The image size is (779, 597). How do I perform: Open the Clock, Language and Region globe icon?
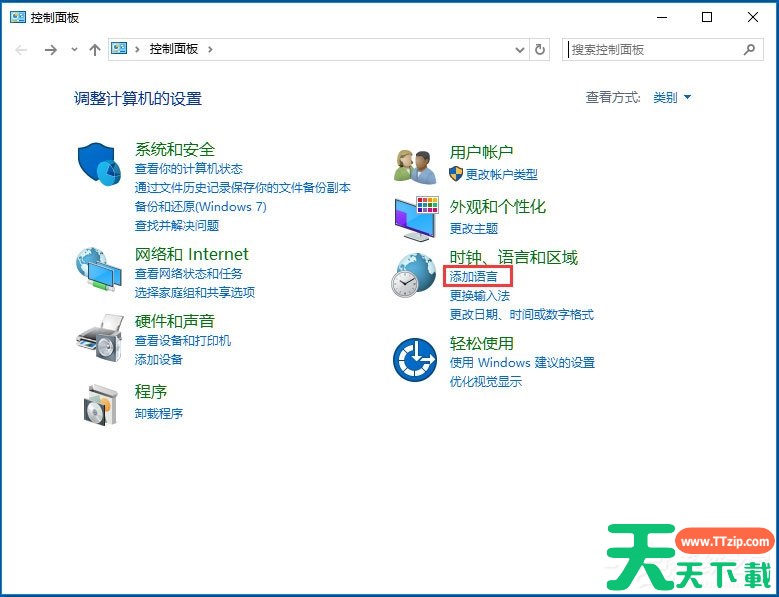(413, 275)
